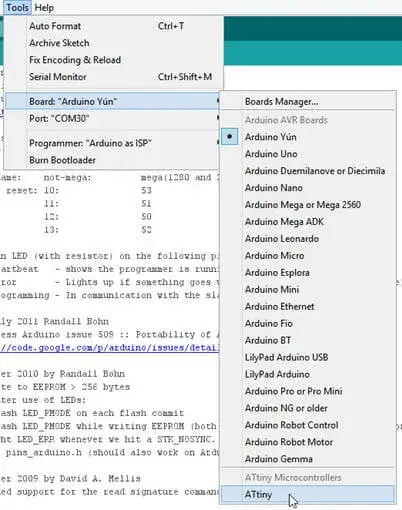This screenshot has height=510, width=402.
Task: Expand the Port: "COM30" submenu
Action: click(112, 118)
